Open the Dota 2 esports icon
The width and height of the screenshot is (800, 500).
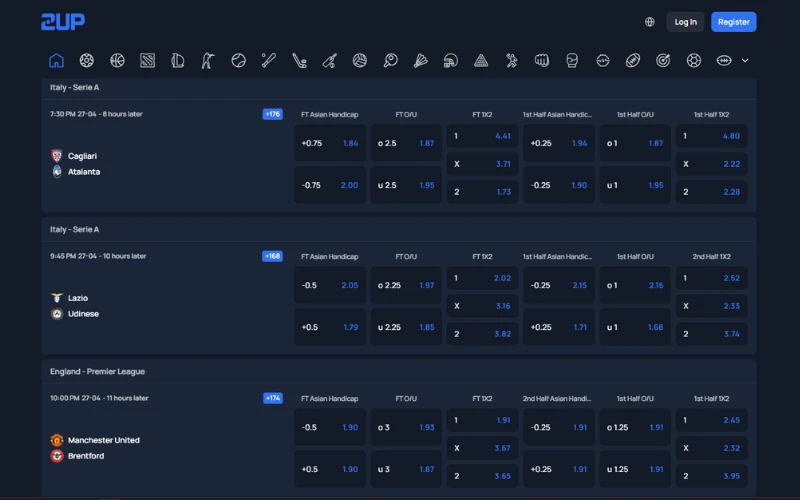pos(147,60)
